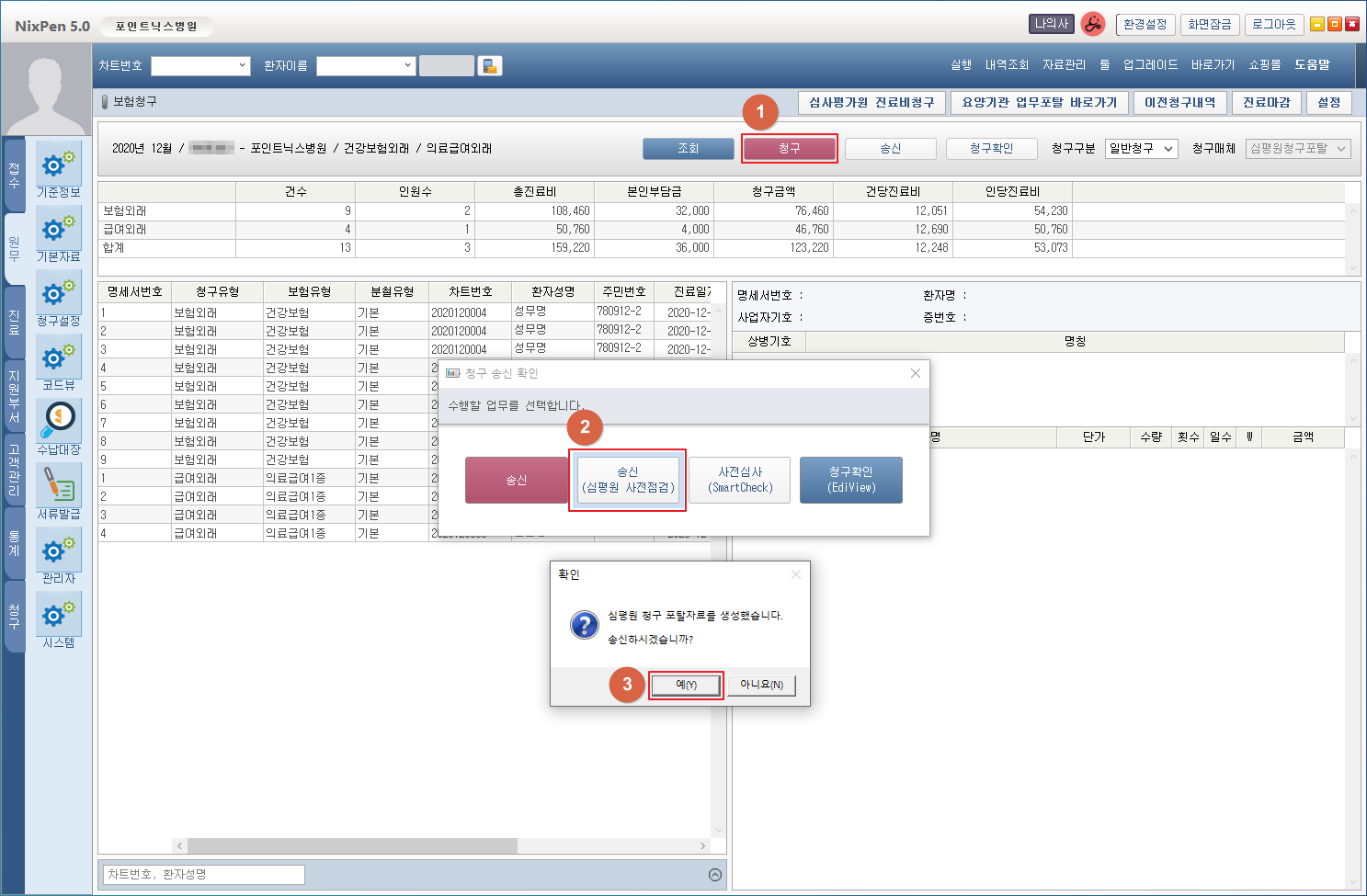Open the 수납대장 icon
The height and width of the screenshot is (896, 1367).
[58, 421]
